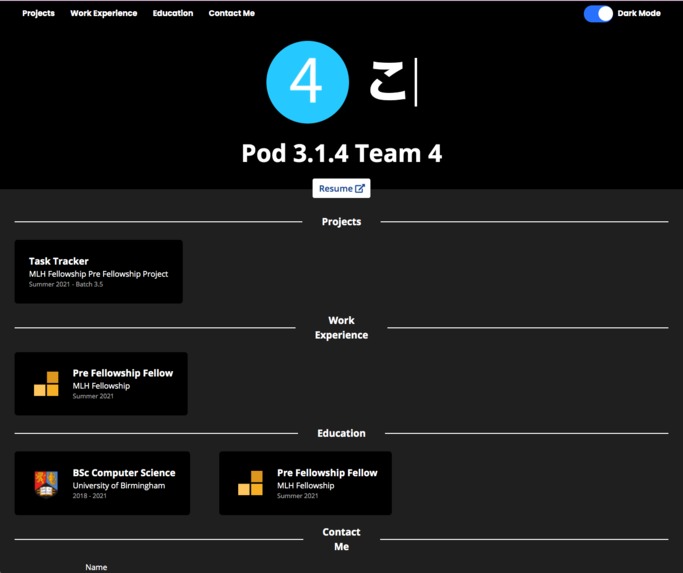Image resolution: width=683 pixels, height=573 pixels.
Task: Go to Work Experience in navbar
Action: coord(104,13)
